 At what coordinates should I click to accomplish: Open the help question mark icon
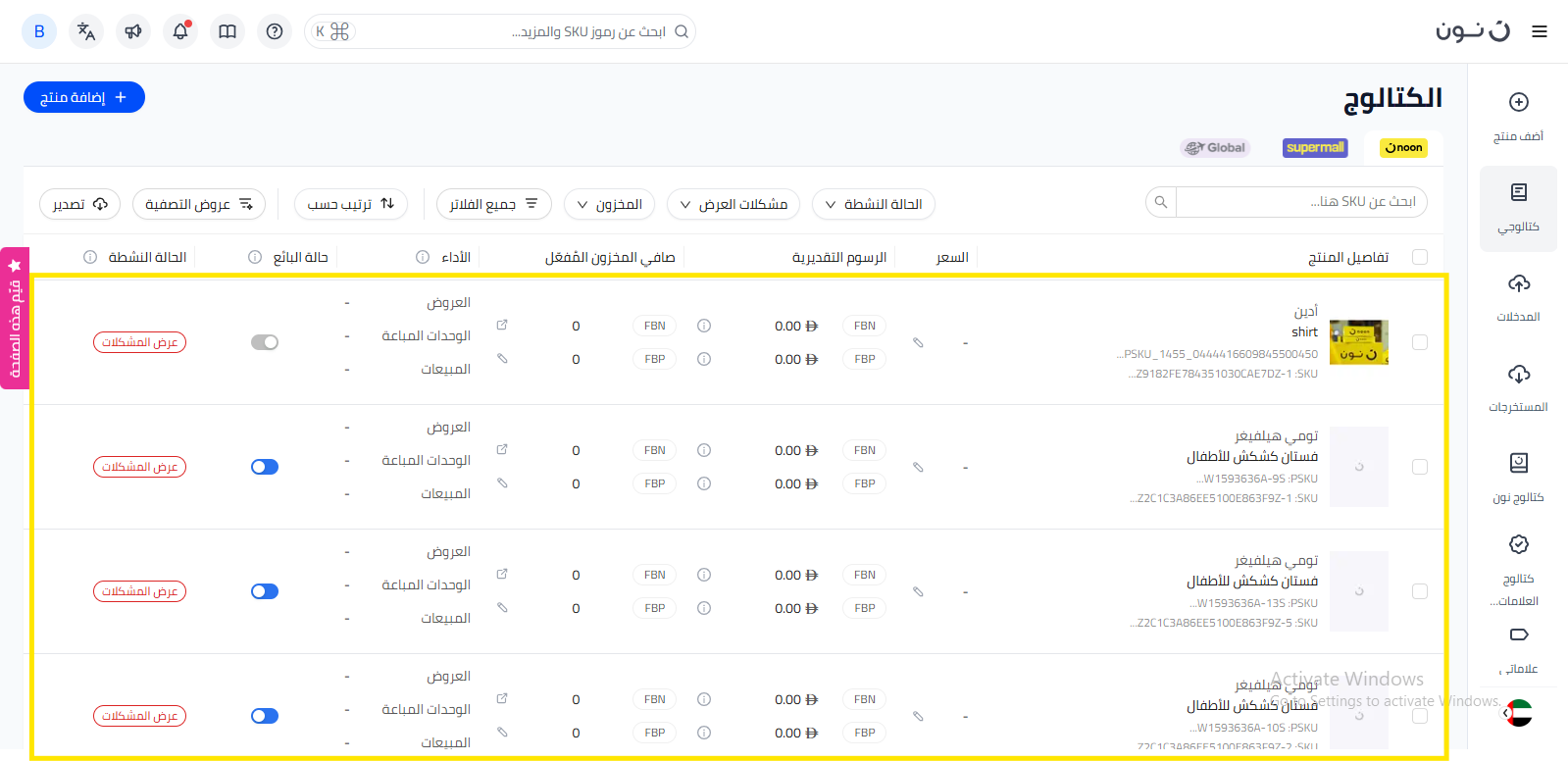275,31
